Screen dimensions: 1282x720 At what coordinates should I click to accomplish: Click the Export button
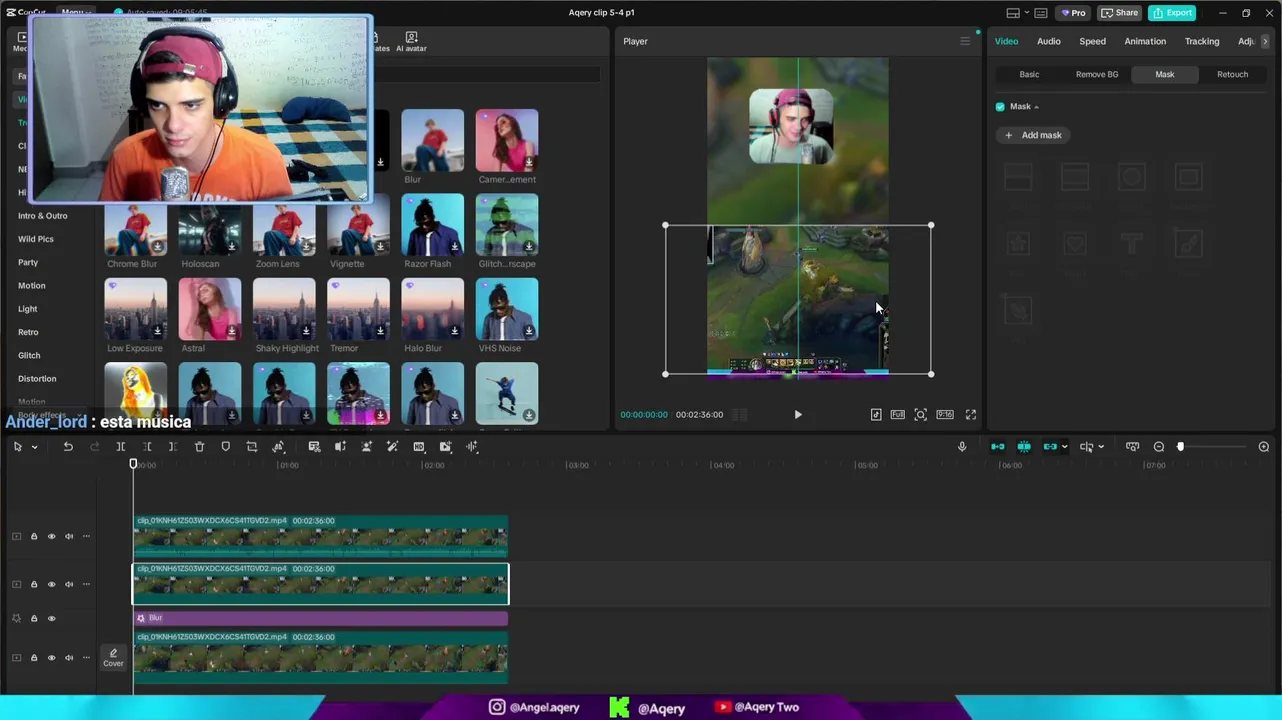coord(1172,13)
